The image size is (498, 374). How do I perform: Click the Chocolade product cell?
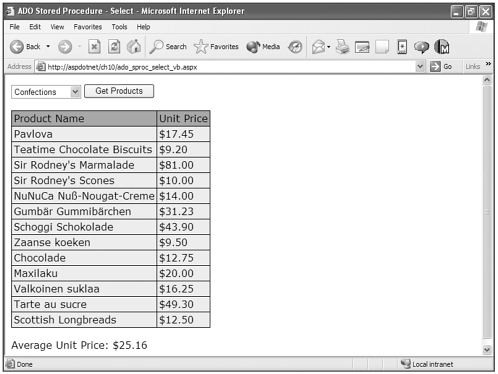pyautogui.click(x=84, y=258)
